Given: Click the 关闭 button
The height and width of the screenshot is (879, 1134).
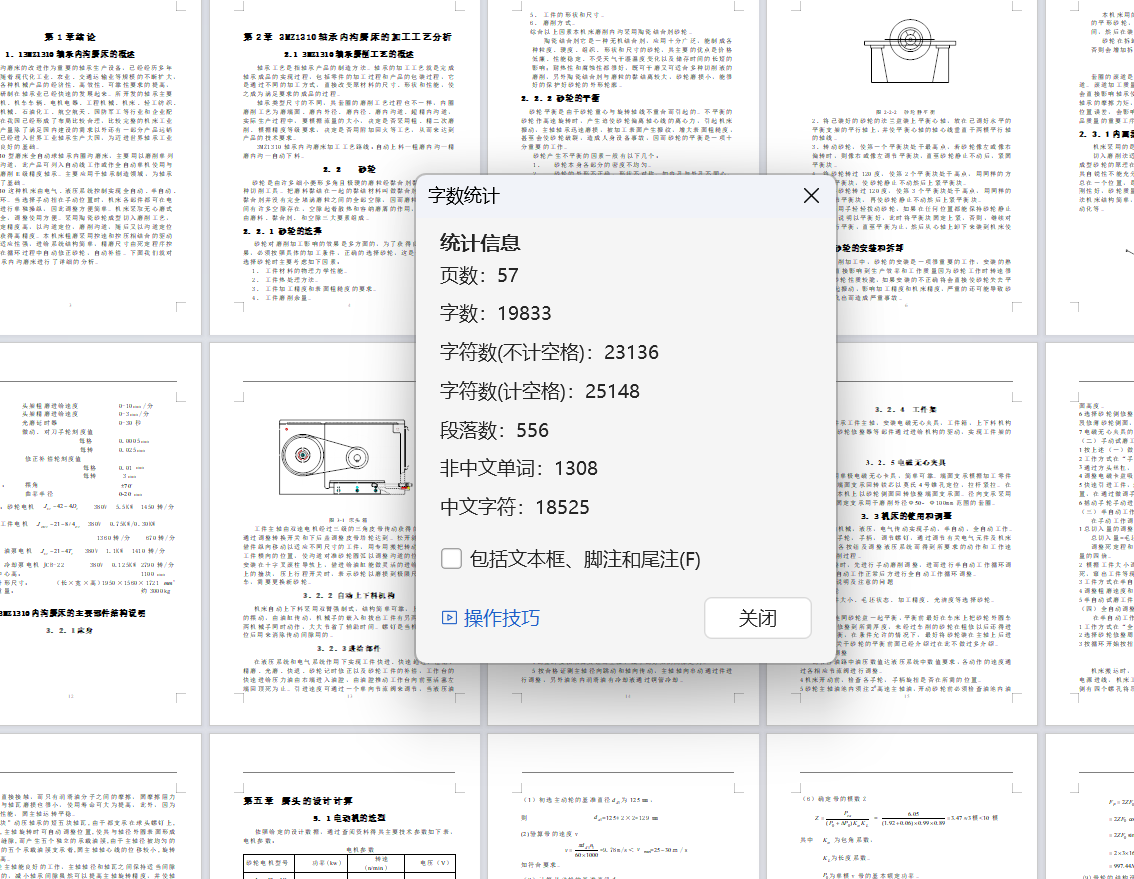Looking at the screenshot, I should pyautogui.click(x=757, y=618).
